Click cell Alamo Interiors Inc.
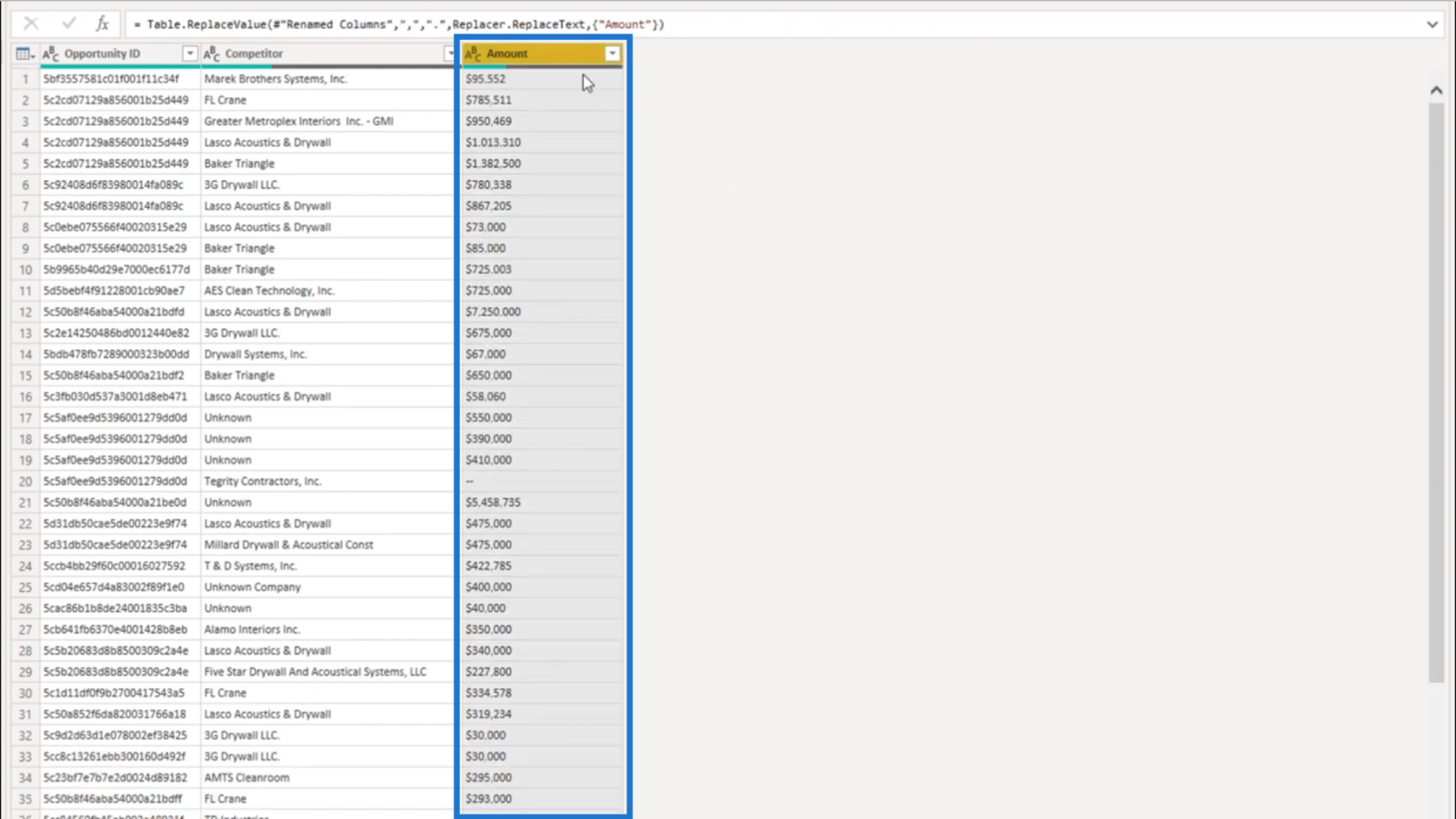Viewport: 1456px width, 819px height. (251, 629)
